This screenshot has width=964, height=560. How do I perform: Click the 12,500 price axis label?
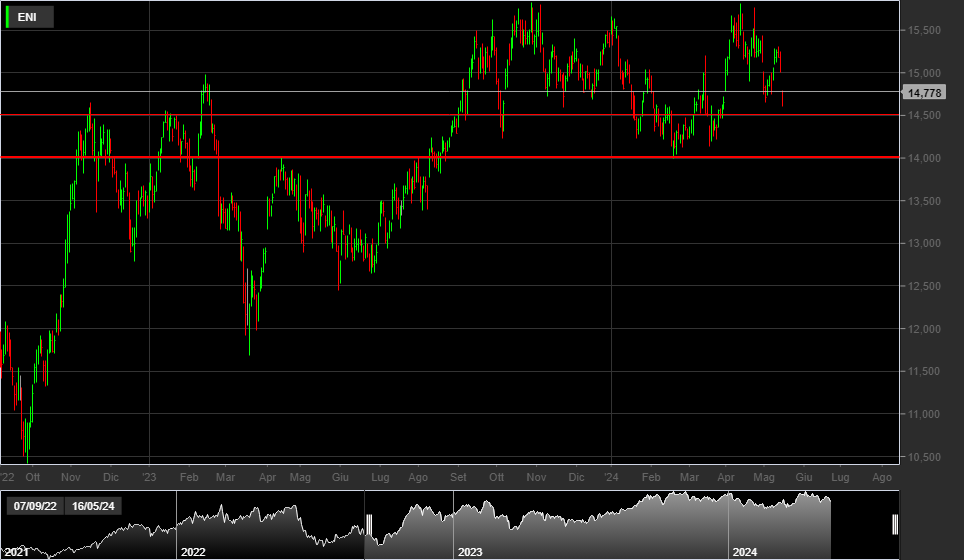pyautogui.click(x=924, y=286)
